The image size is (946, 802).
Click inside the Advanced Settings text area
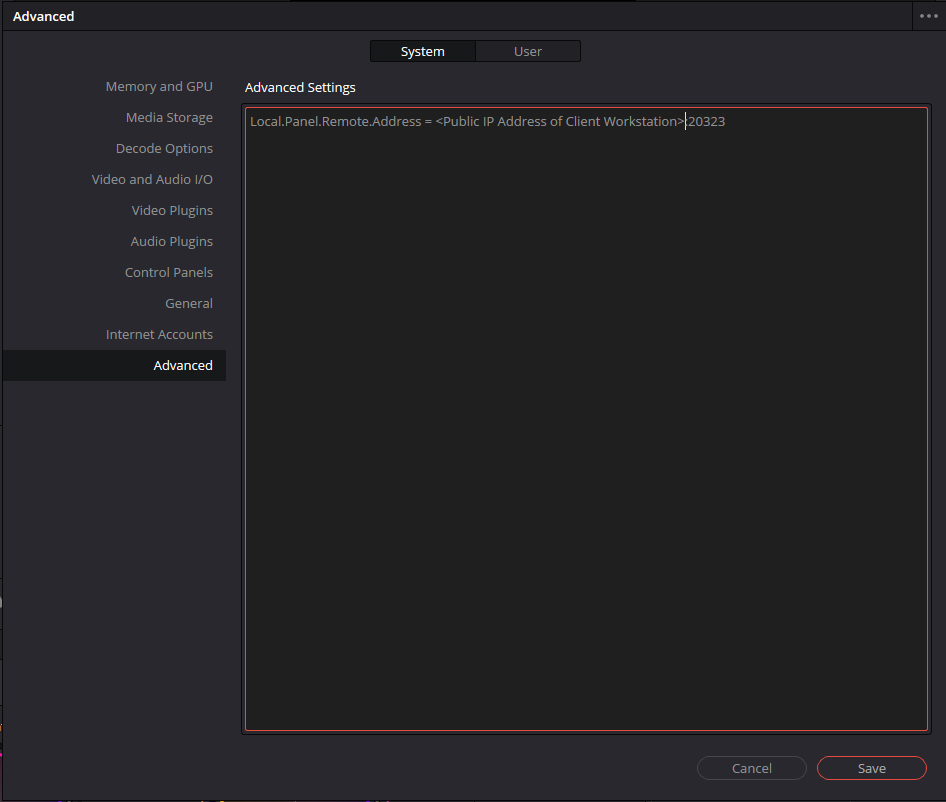[x=586, y=419]
